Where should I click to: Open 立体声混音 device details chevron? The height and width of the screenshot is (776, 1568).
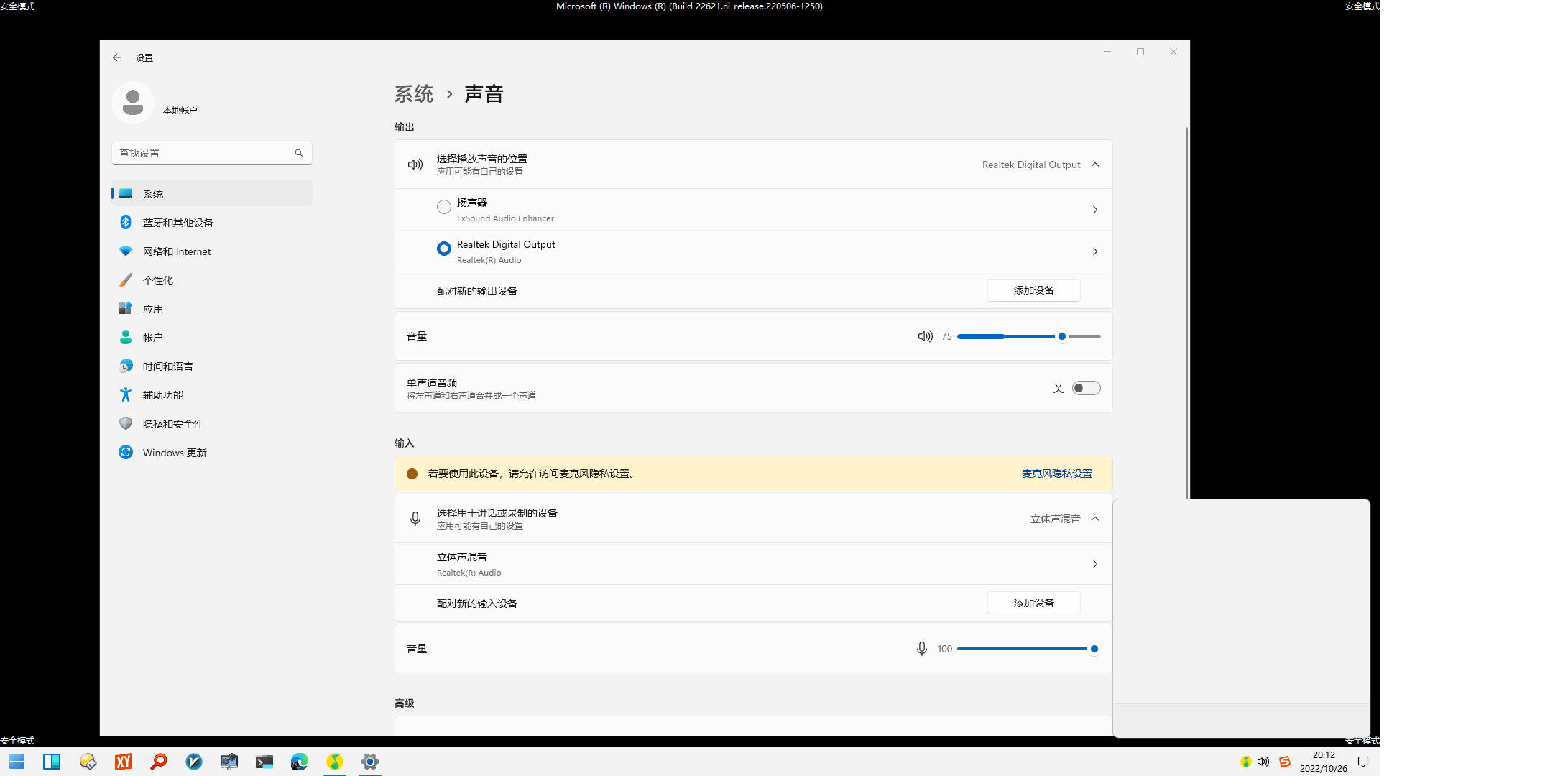coord(1095,564)
